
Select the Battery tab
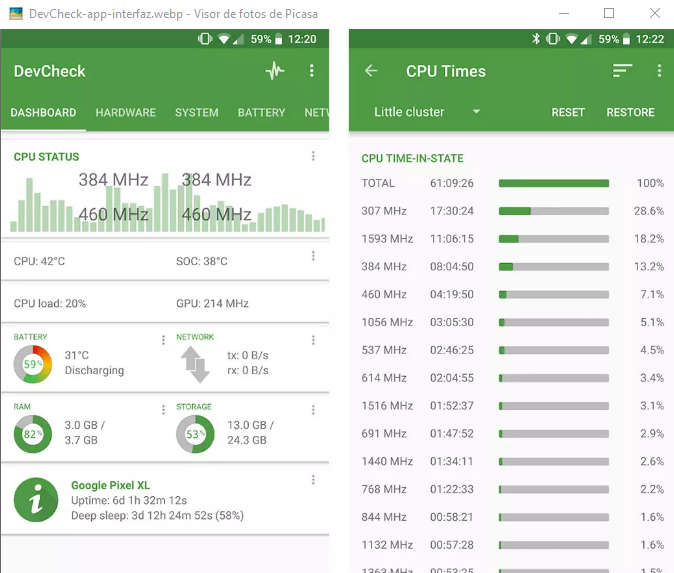pyautogui.click(x=261, y=113)
